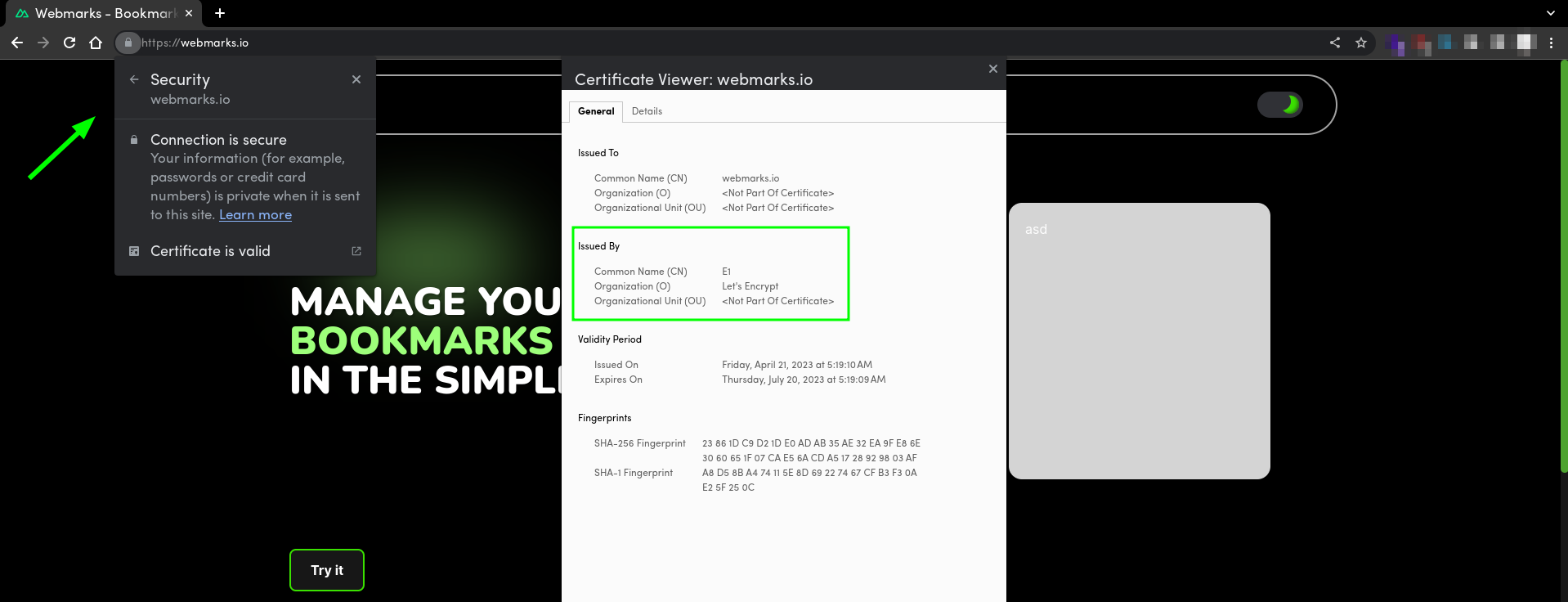Toggle the dark mode switch

[1280, 105]
